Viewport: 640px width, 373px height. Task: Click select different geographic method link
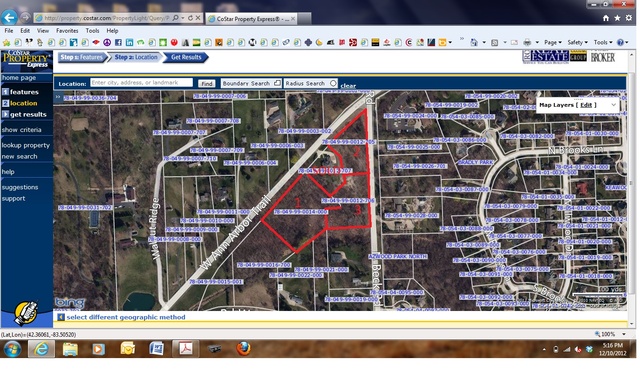(x=126, y=317)
